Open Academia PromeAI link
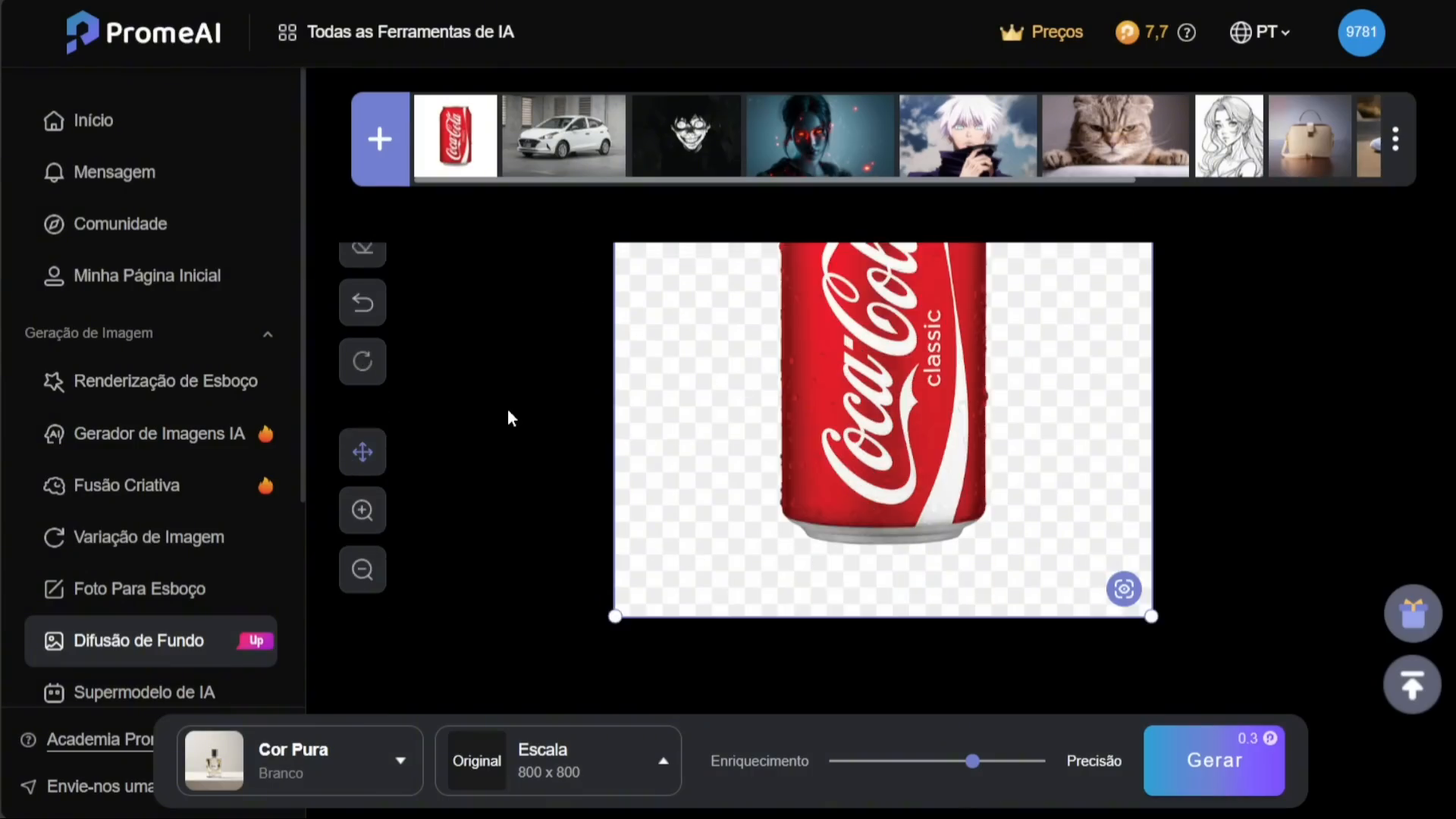 (x=87, y=739)
